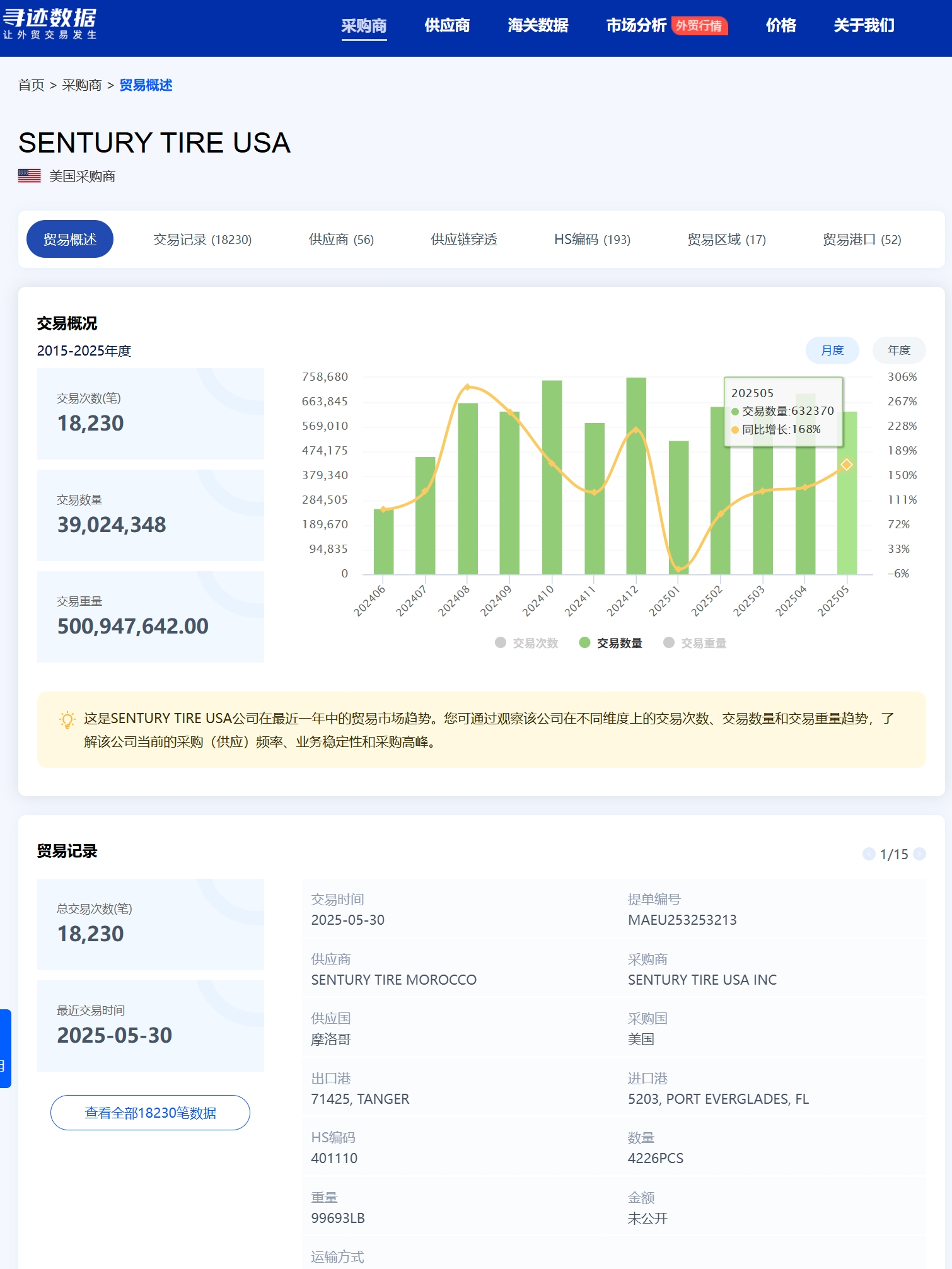952x1269 pixels.
Task: Click trade date 2025-05-30 in record
Action: (x=348, y=920)
